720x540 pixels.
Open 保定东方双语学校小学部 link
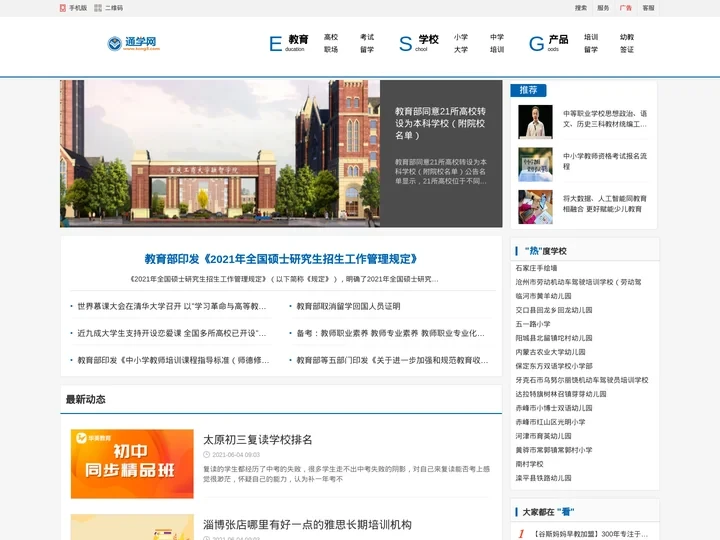554,366
